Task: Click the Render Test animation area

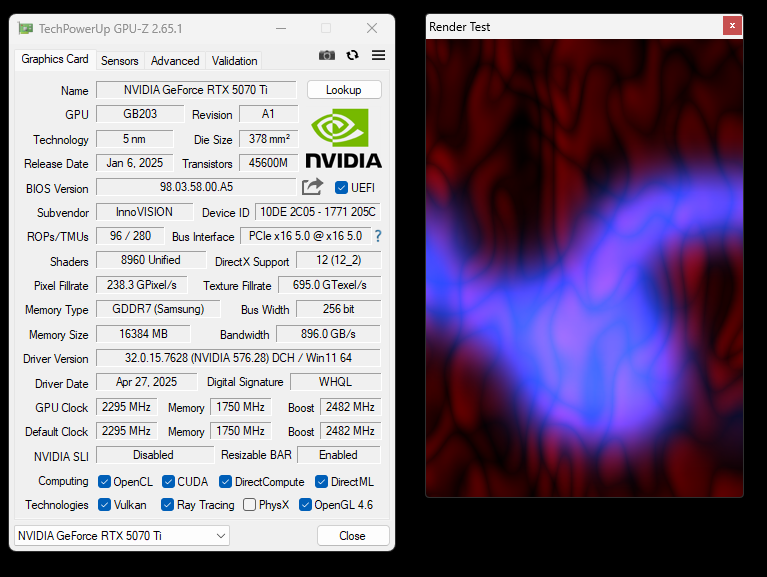Action: [585, 268]
